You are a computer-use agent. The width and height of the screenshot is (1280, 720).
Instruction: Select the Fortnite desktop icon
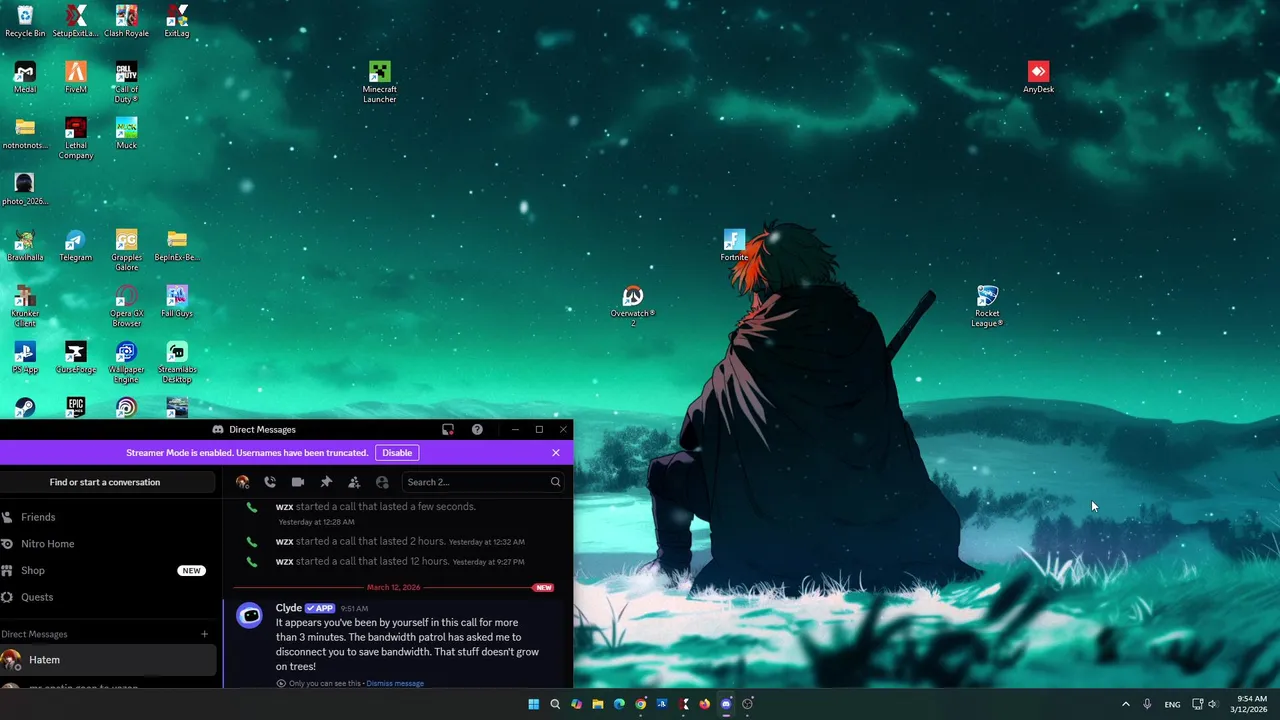click(734, 245)
